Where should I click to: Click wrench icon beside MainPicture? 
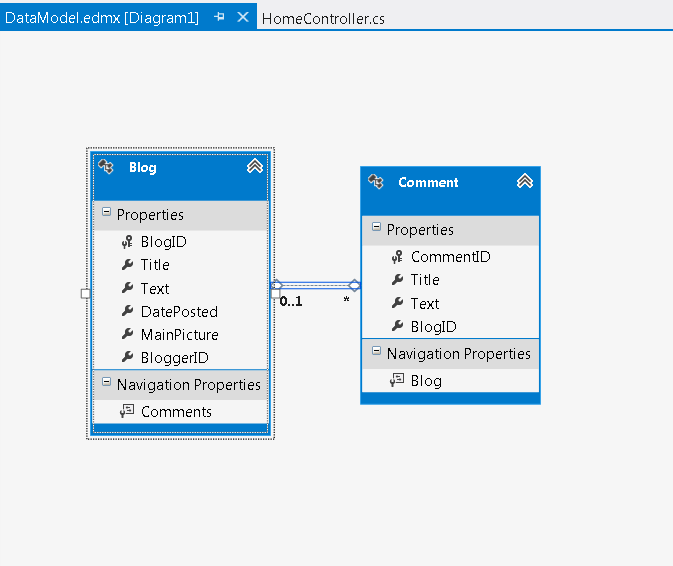pyautogui.click(x=127, y=334)
